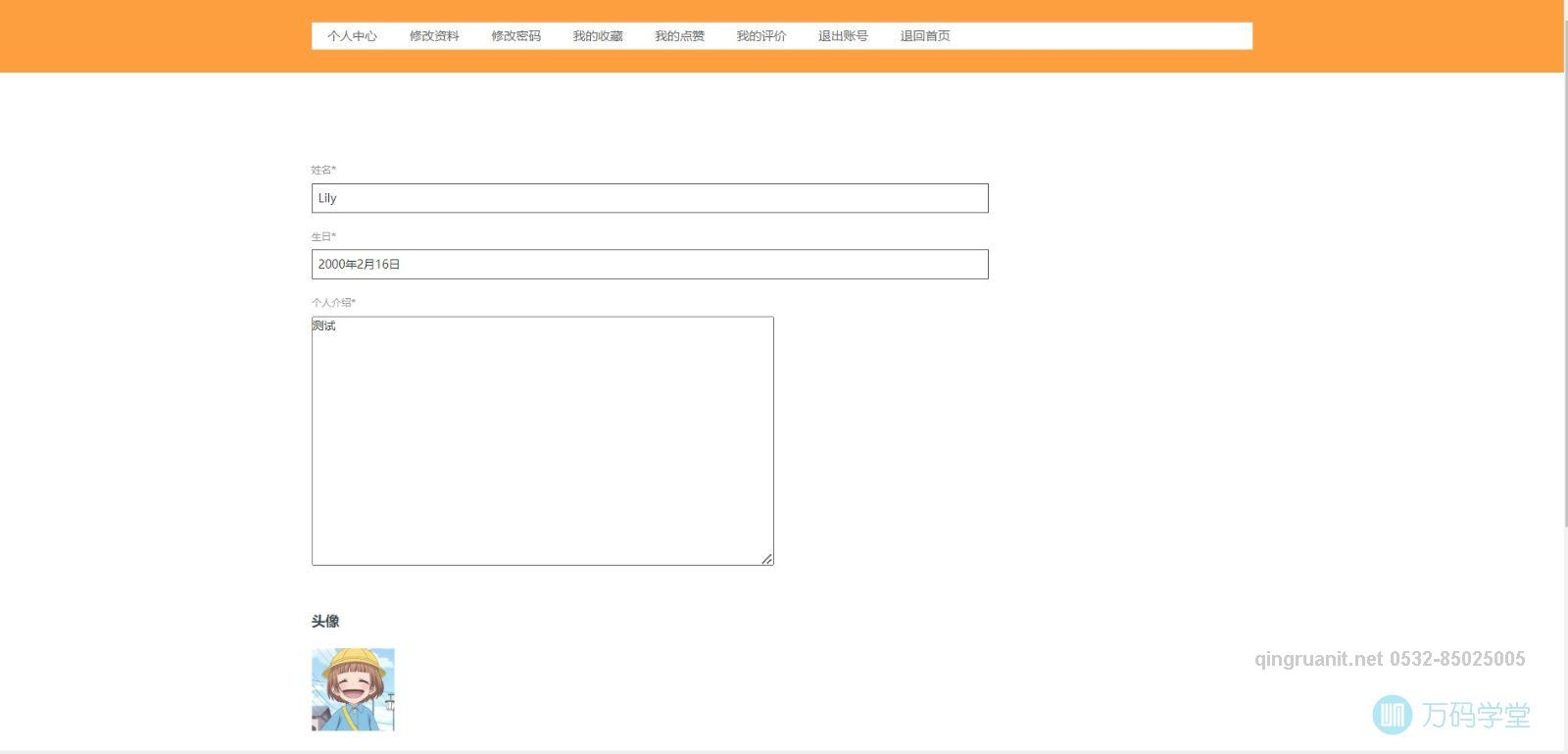Click the 万码学堂 round logo icon
This screenshot has width=1568, height=754.
coord(1392,715)
